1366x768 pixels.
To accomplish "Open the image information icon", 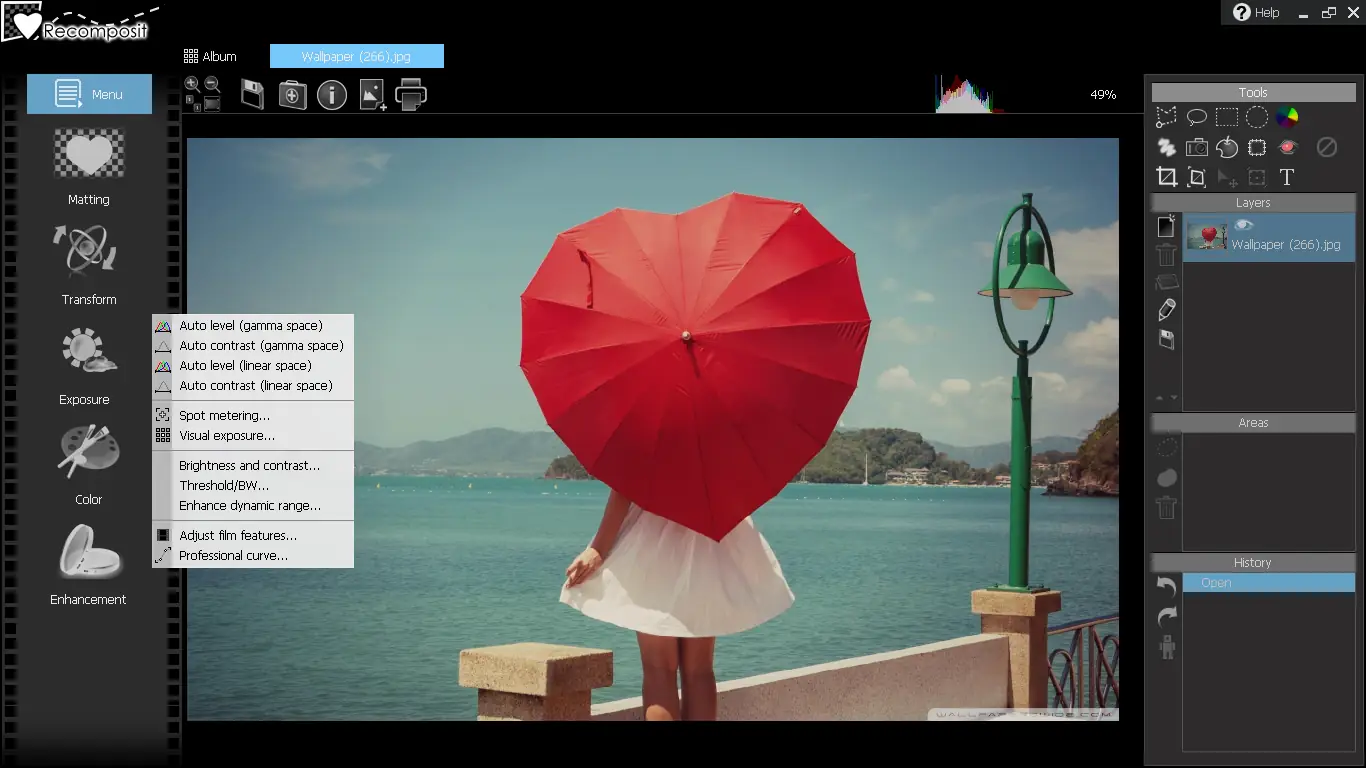I will click(x=332, y=95).
